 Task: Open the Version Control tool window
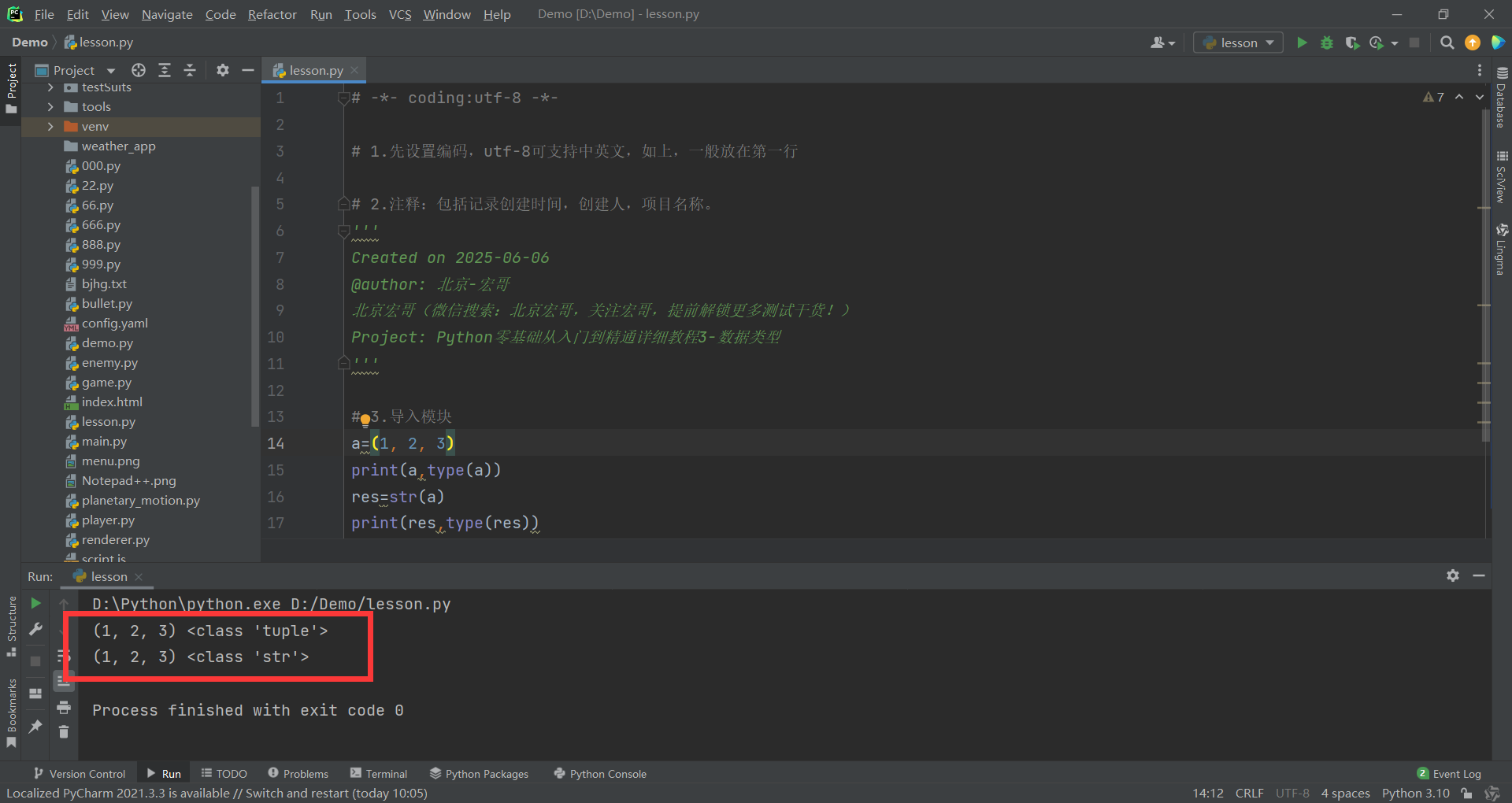click(x=80, y=774)
